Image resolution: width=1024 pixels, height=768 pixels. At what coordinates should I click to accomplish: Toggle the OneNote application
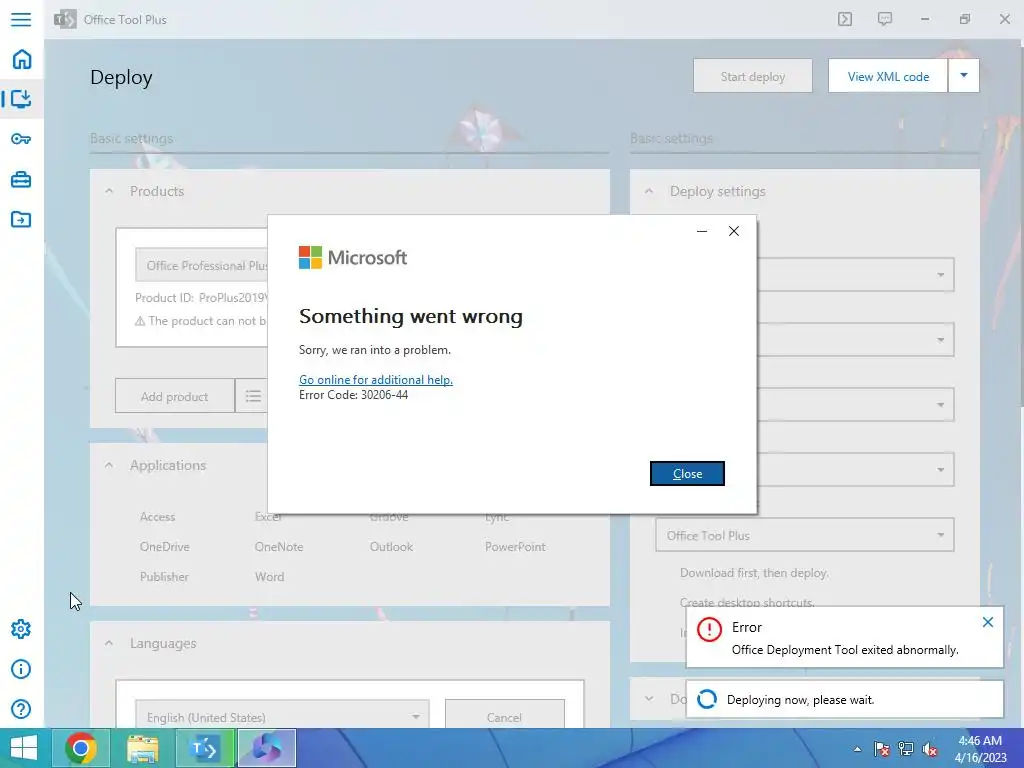(x=279, y=547)
